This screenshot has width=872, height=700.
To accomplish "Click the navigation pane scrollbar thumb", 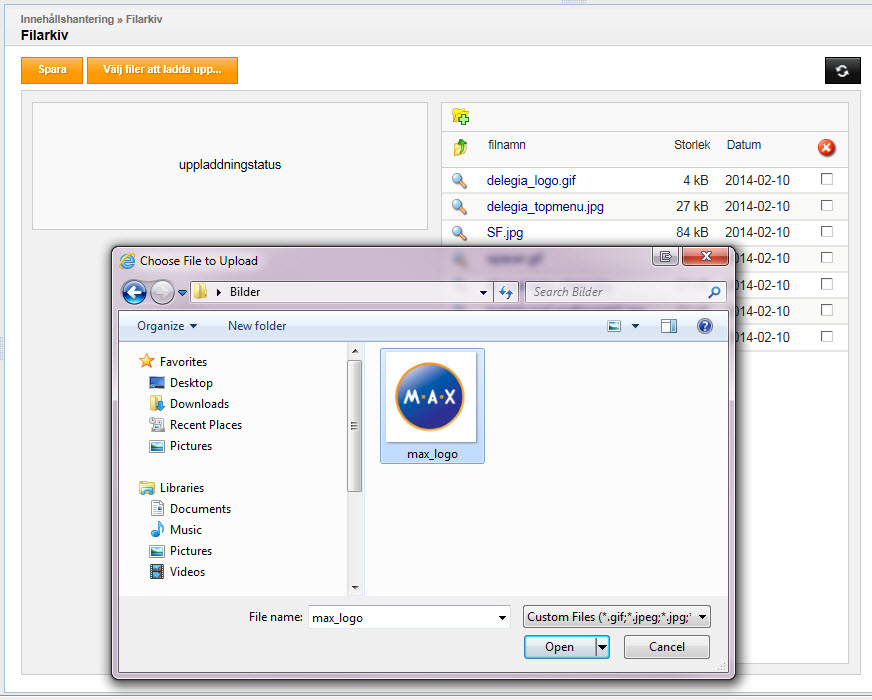I will pyautogui.click(x=354, y=426).
